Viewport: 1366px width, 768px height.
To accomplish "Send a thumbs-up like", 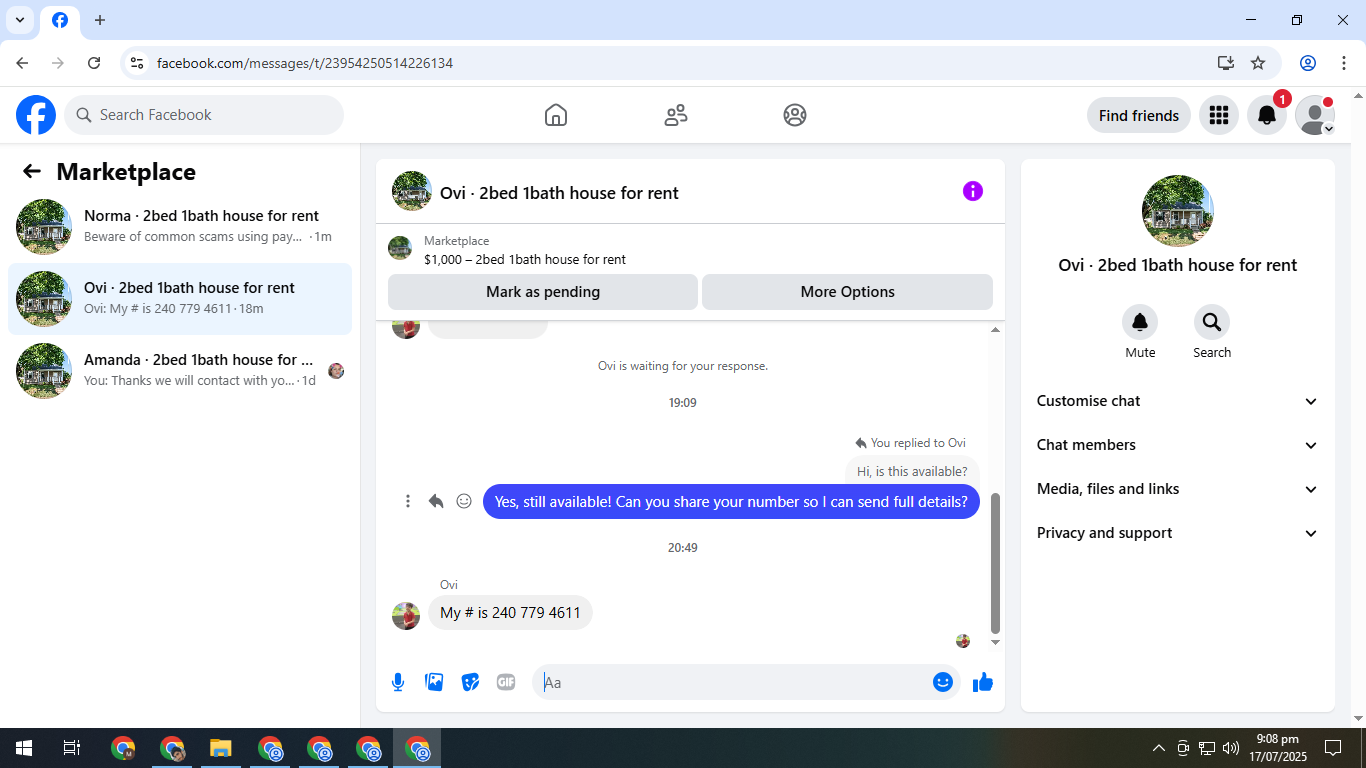I will coord(983,682).
